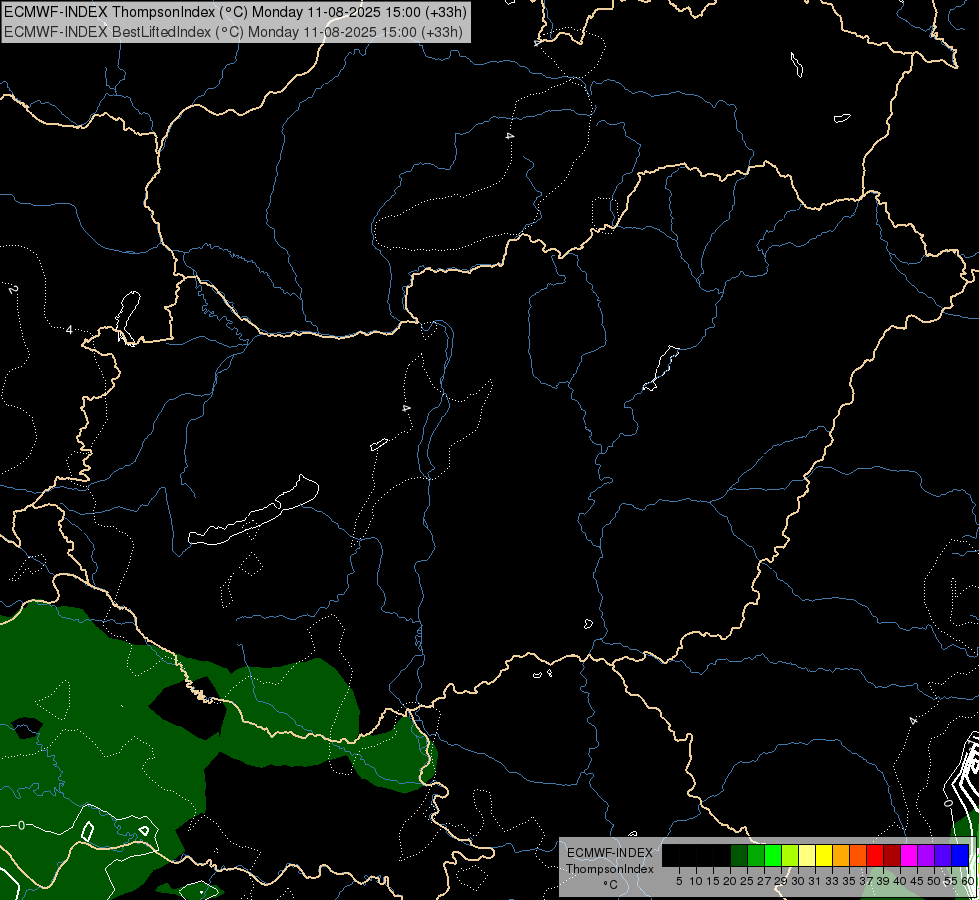This screenshot has width=979, height=900.
Task: Click the legend tick value 5
Action: [x=679, y=881]
